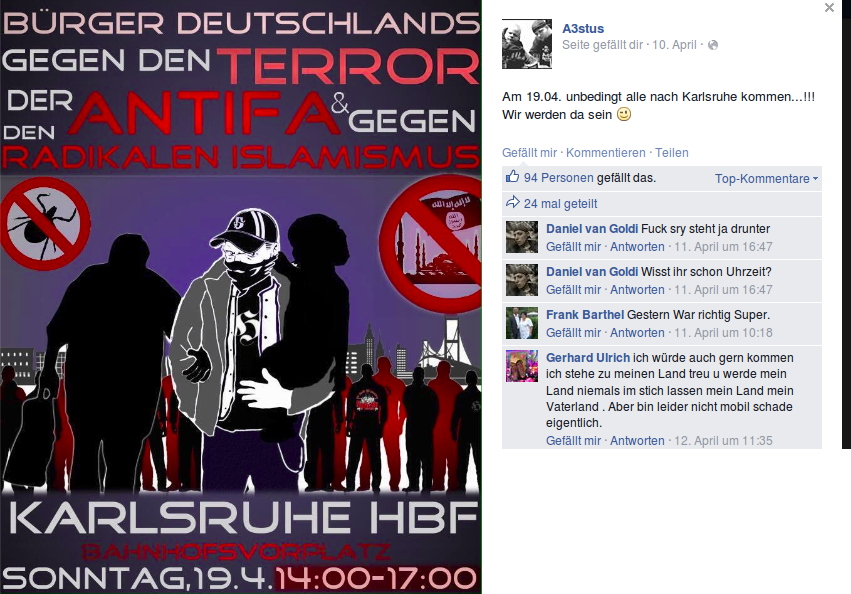Open Gerhard Ulrich's profile name link

588,357
